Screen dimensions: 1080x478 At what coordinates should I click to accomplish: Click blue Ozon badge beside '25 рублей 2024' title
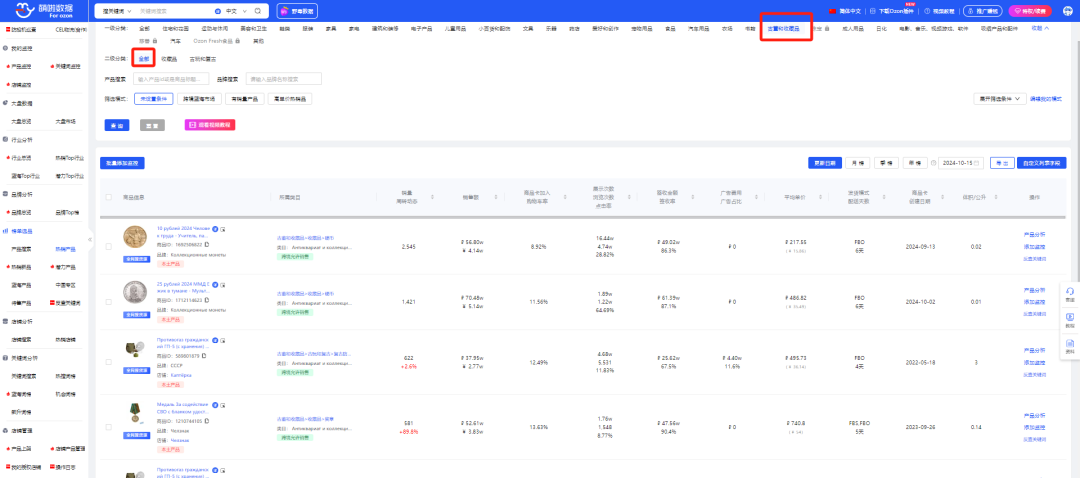215,284
